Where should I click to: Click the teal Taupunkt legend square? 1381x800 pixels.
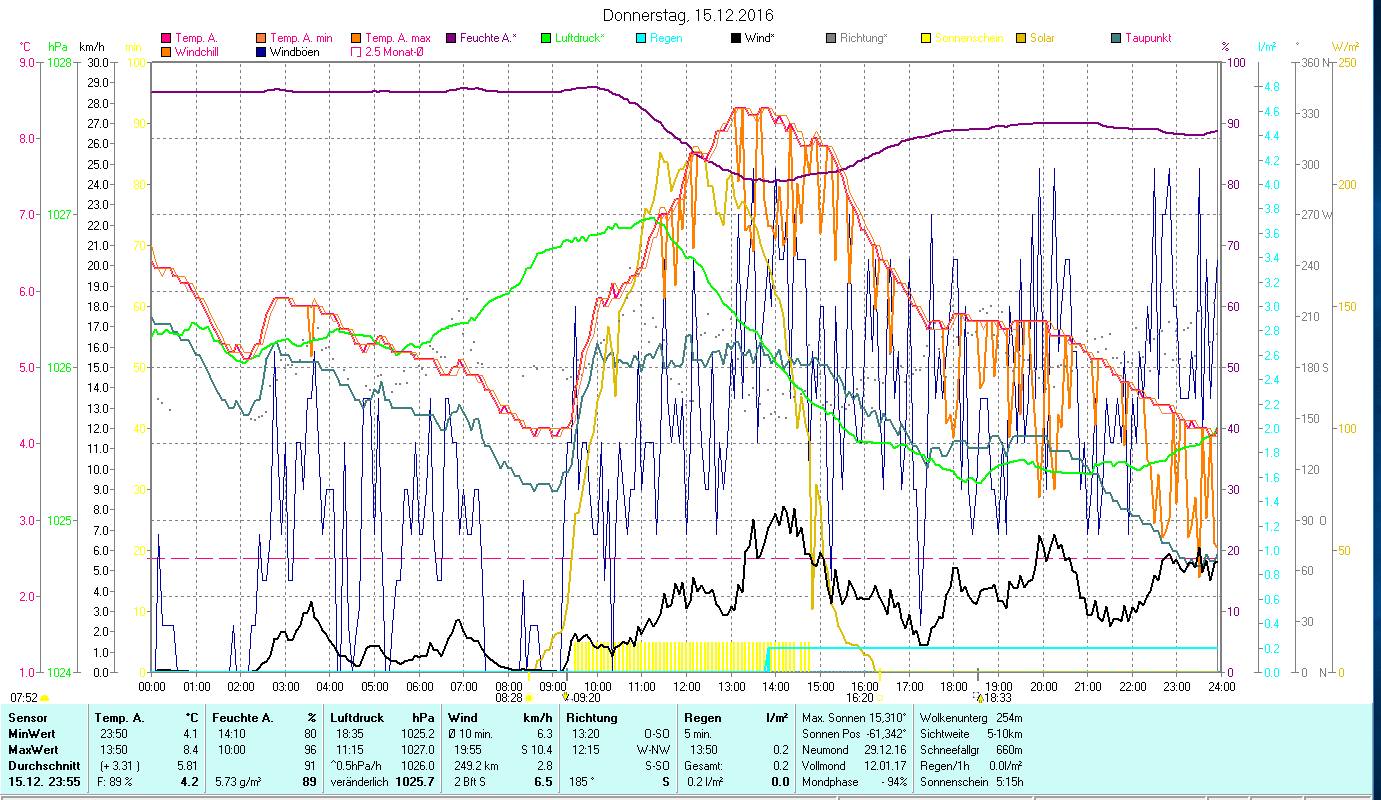[1116, 39]
